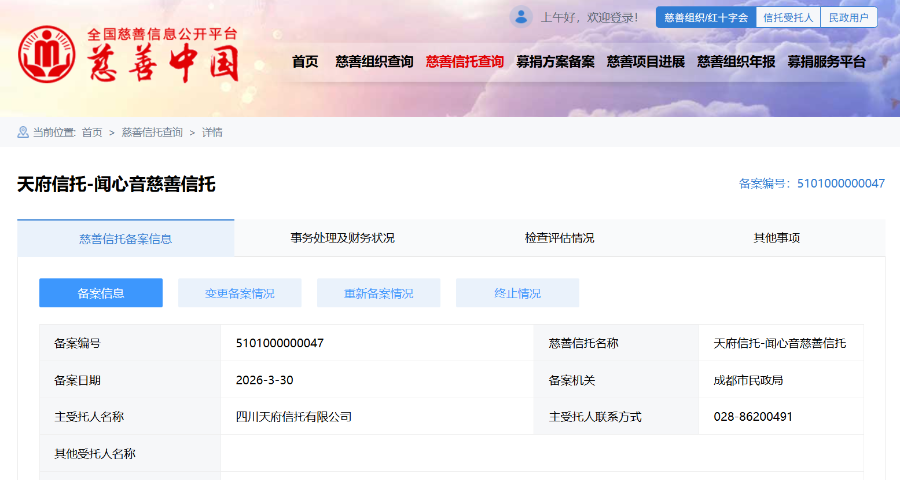Choose 慈善组织/红十字会 login type
900x480 pixels.
[x=706, y=18]
